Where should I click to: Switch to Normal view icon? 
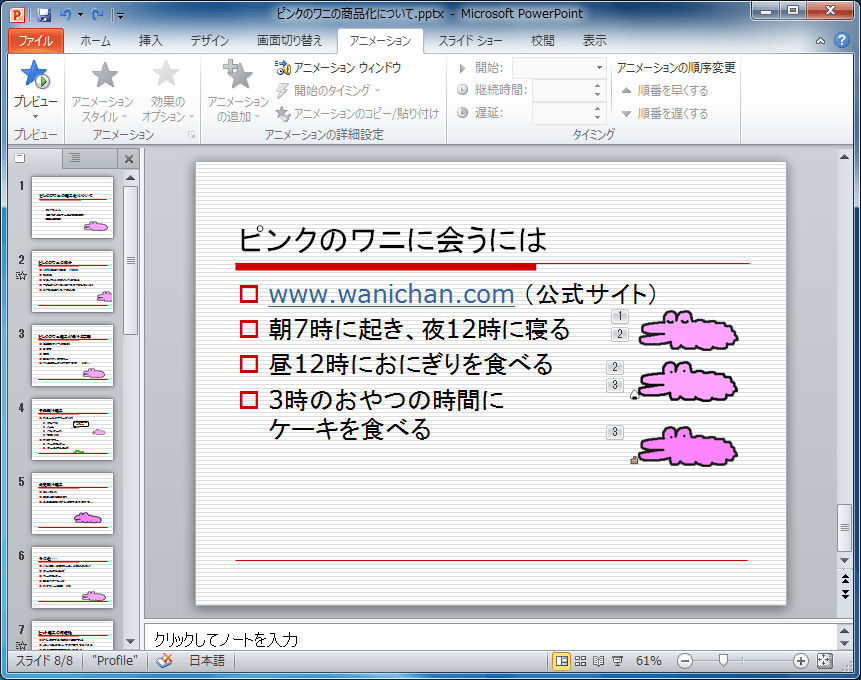click(x=562, y=661)
